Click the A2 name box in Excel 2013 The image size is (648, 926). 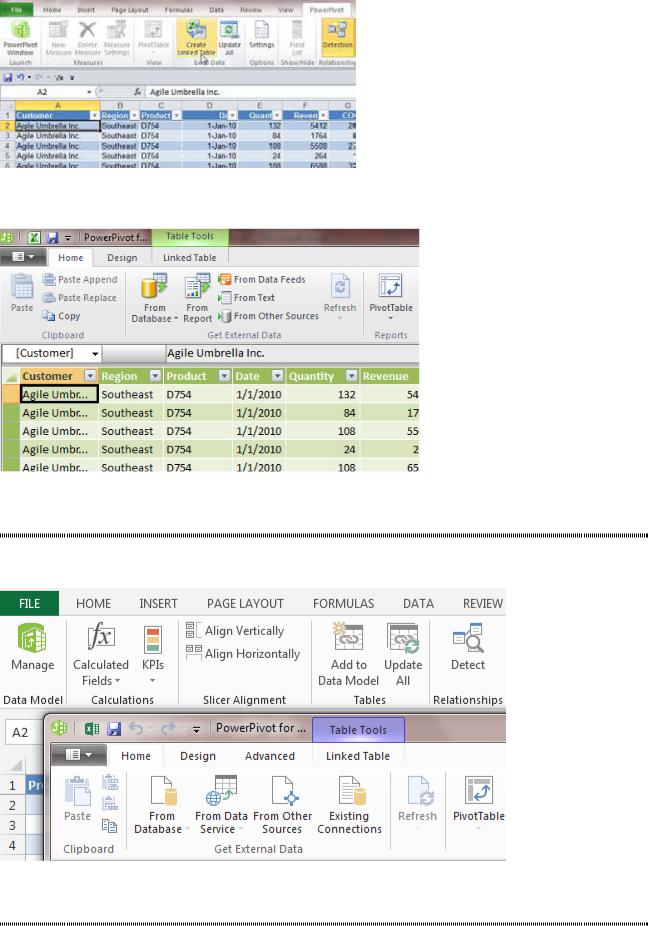(20, 732)
